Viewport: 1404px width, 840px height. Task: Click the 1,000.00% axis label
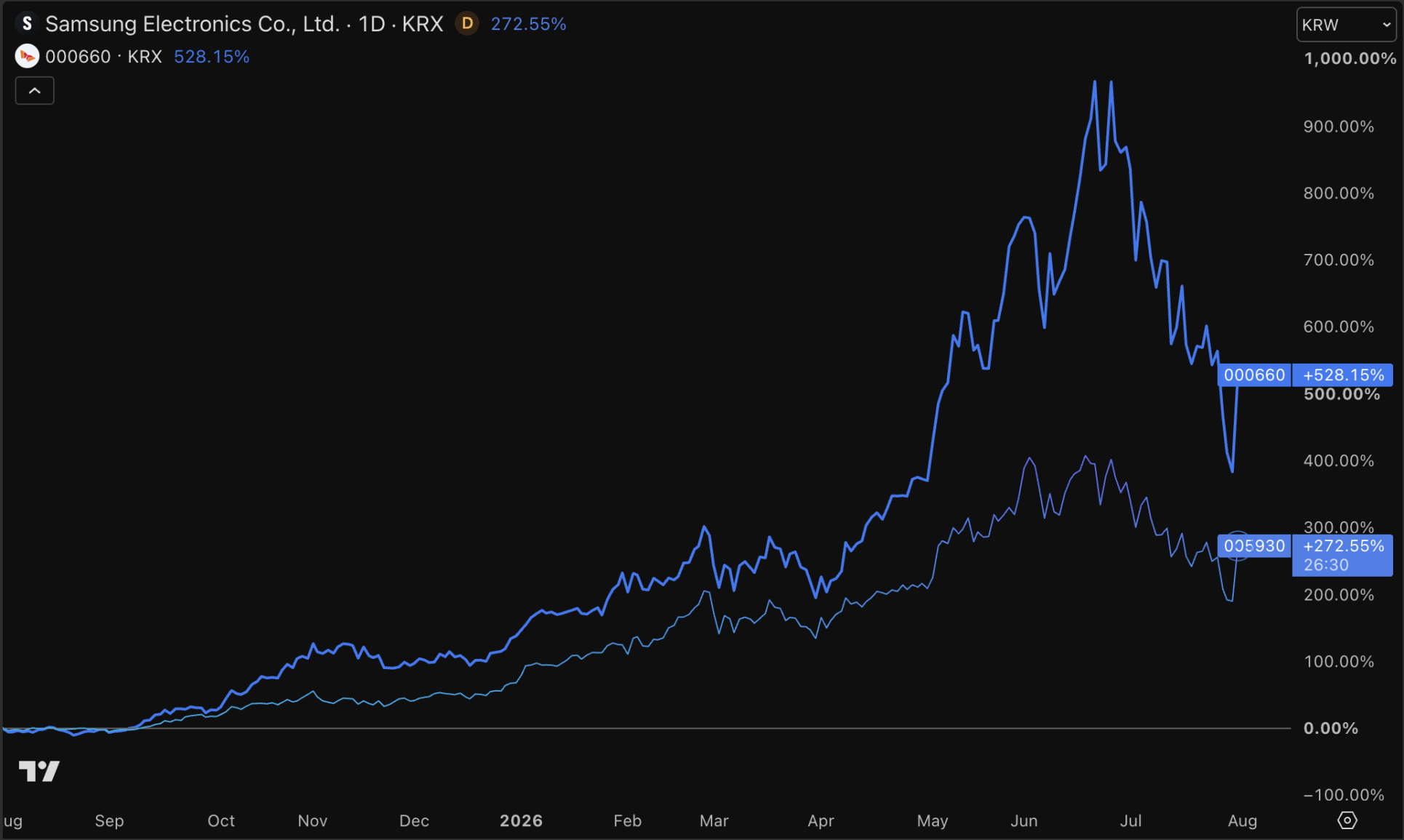pyautogui.click(x=1350, y=59)
